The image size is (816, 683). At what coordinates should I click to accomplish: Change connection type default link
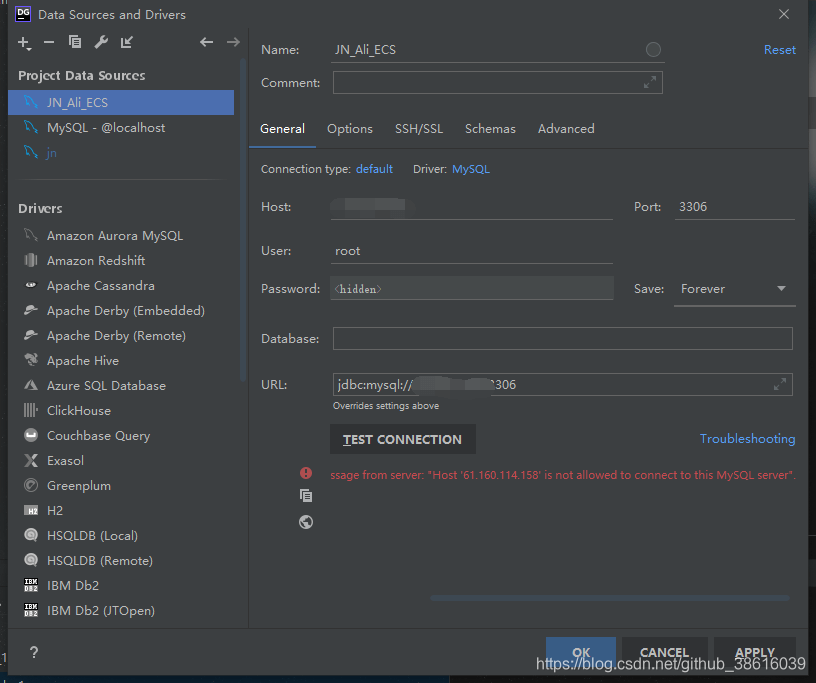click(374, 169)
